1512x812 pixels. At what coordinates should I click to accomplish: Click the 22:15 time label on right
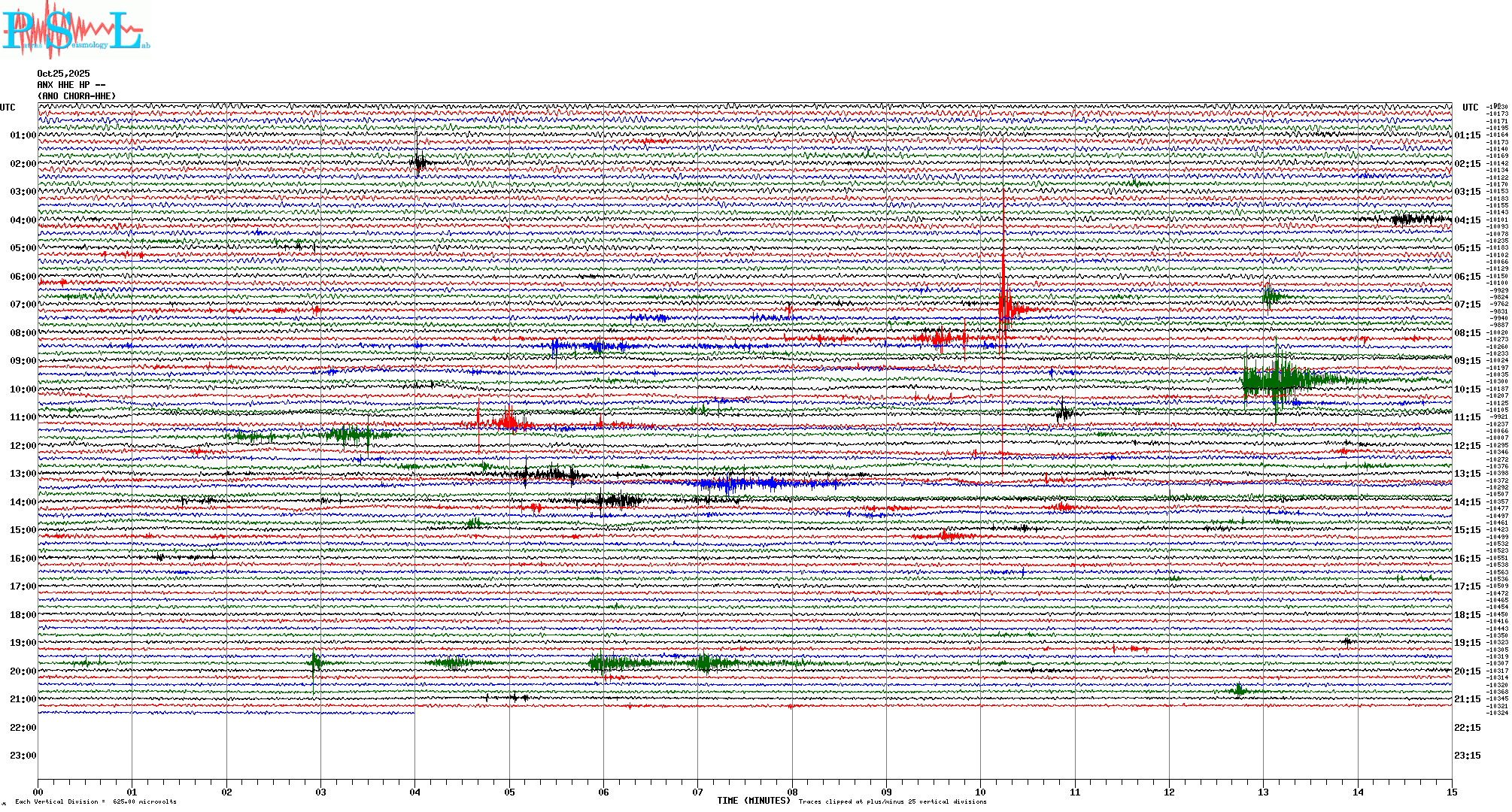pos(1467,728)
